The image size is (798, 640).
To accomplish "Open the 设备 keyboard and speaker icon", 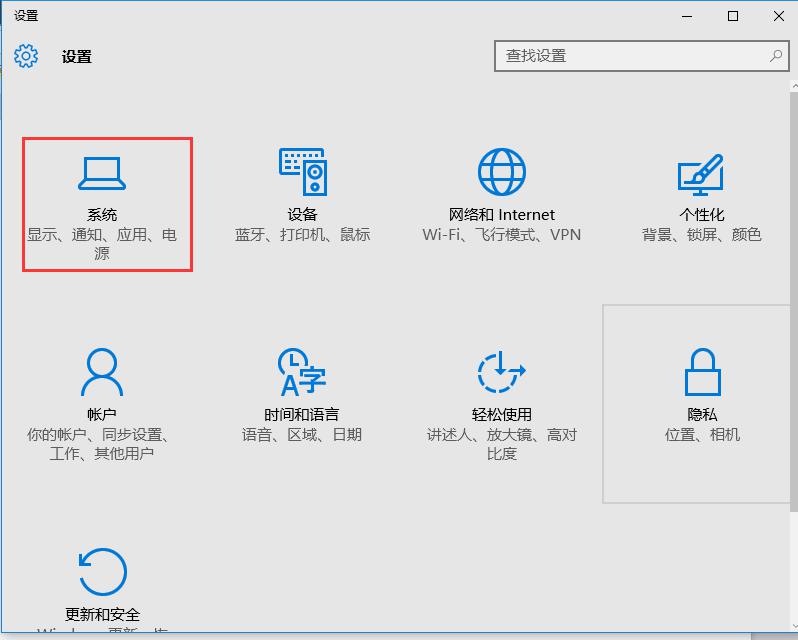I will pos(303,172).
